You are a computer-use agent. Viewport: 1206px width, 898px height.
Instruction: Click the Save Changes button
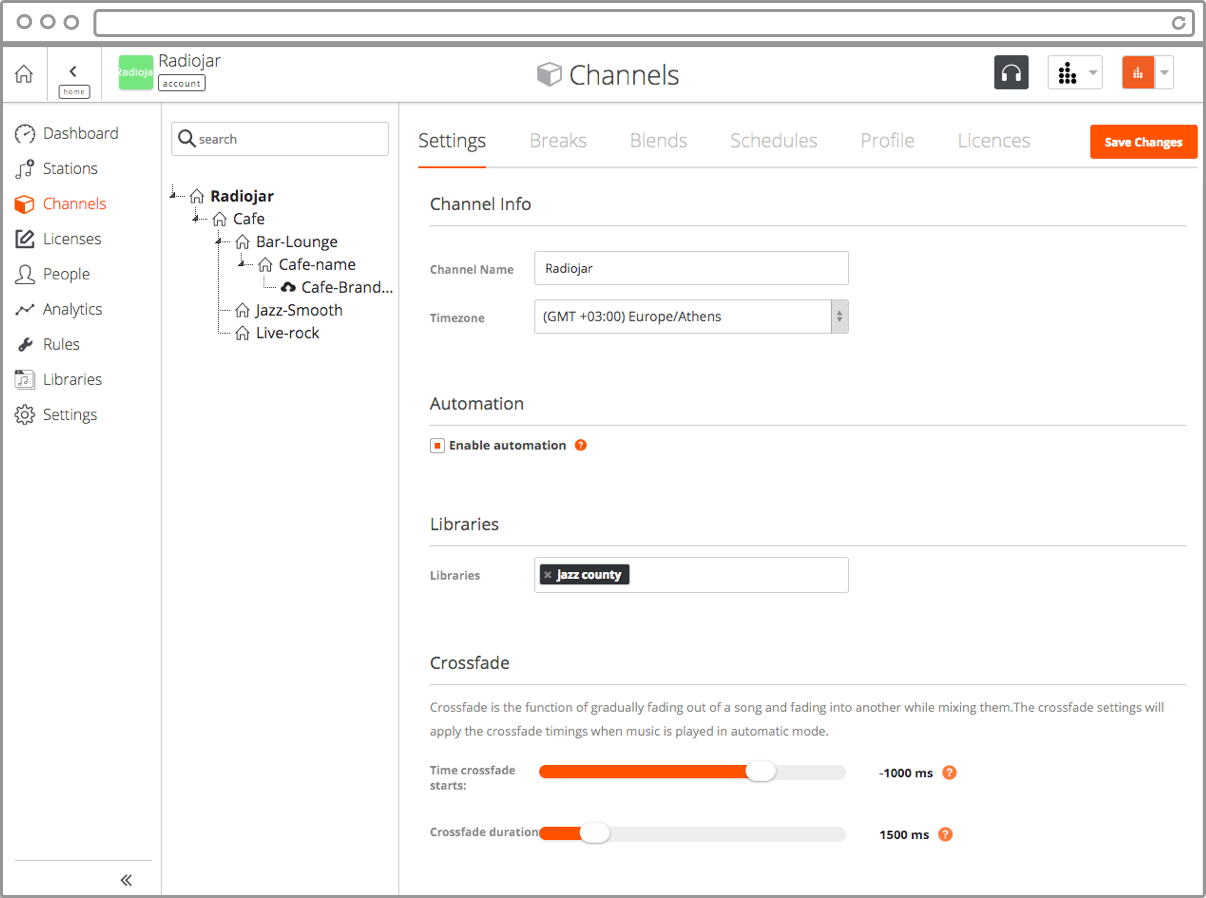click(1143, 142)
